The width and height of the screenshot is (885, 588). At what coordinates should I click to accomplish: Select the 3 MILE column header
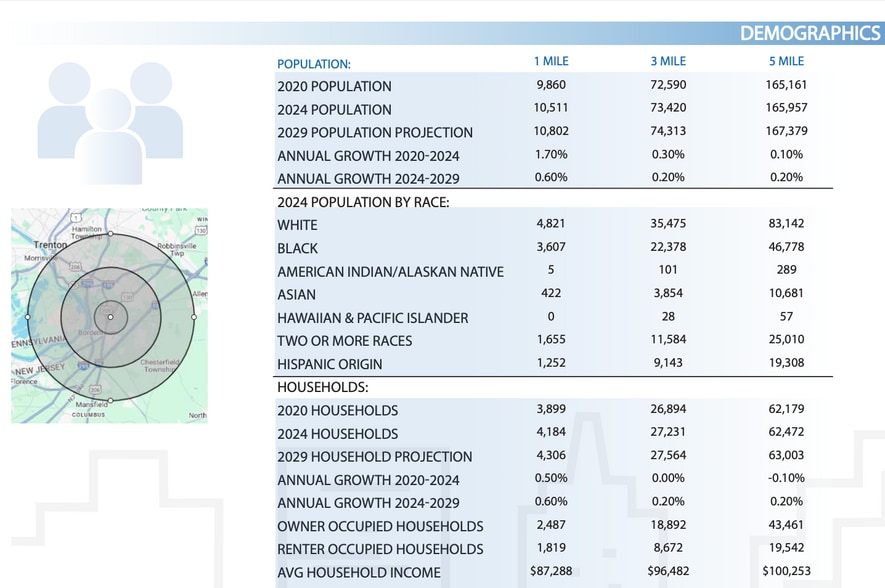click(x=668, y=62)
